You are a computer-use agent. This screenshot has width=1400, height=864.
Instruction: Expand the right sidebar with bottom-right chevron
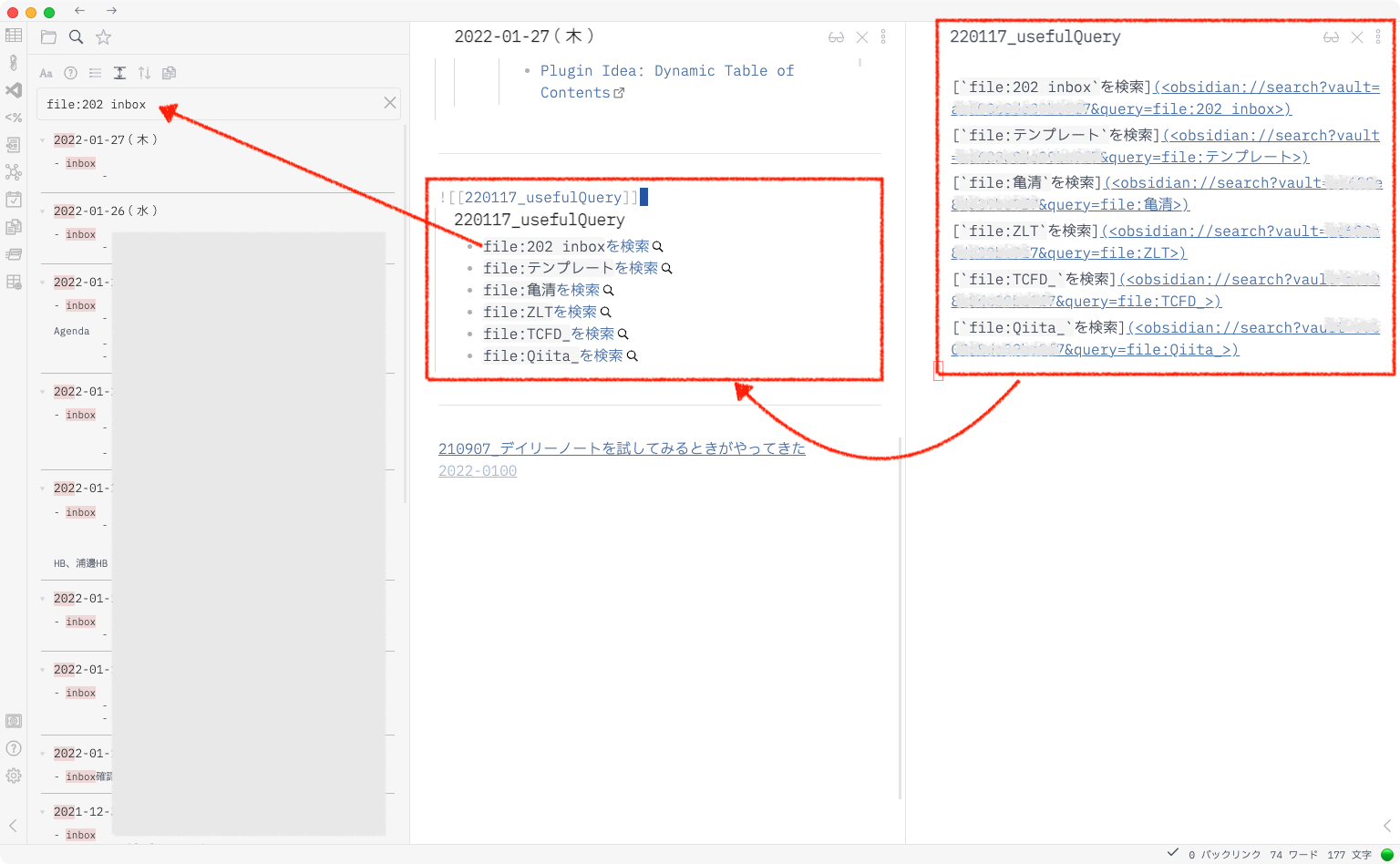pos(1387,826)
